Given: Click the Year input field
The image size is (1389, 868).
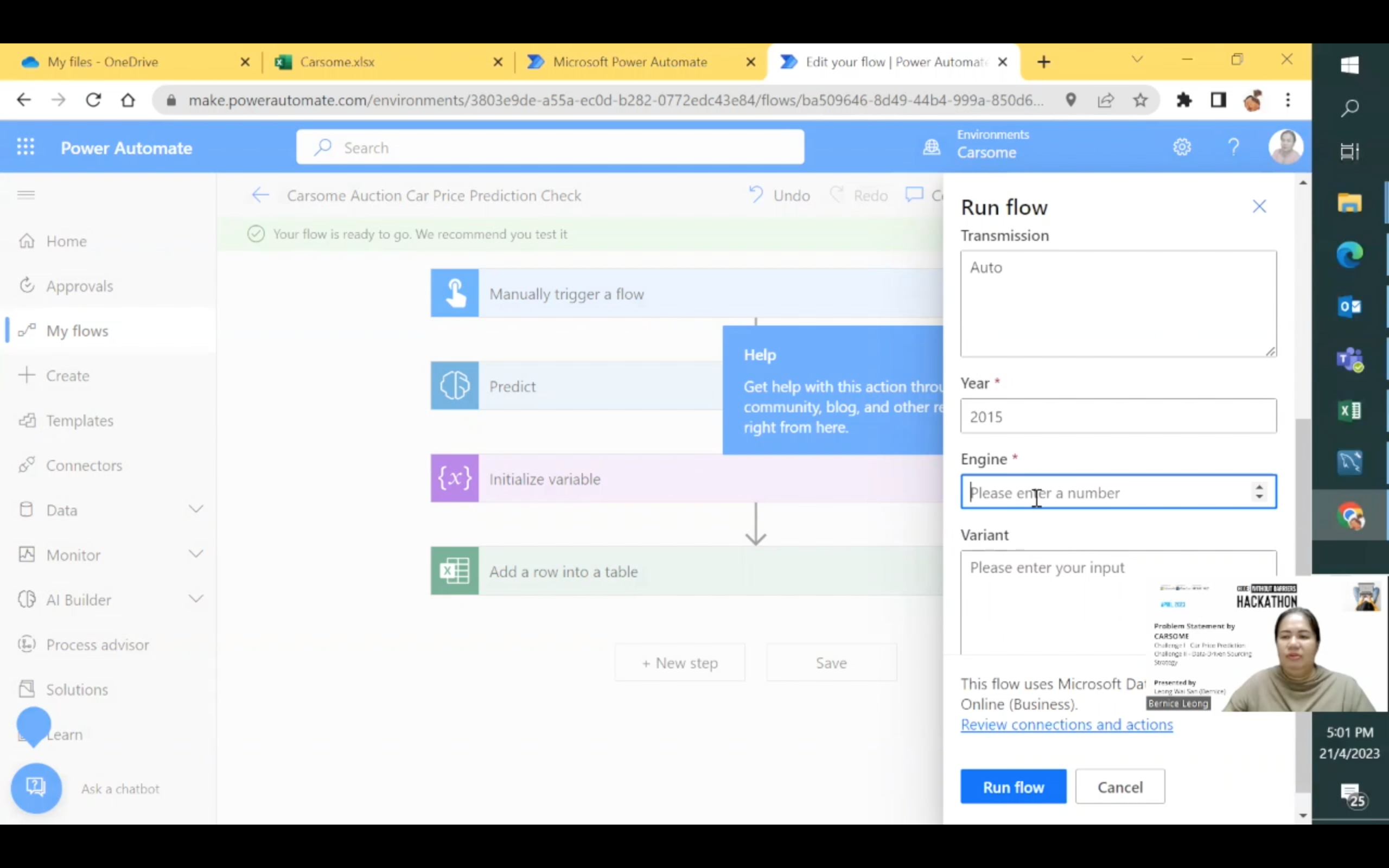Looking at the screenshot, I should (1118, 416).
